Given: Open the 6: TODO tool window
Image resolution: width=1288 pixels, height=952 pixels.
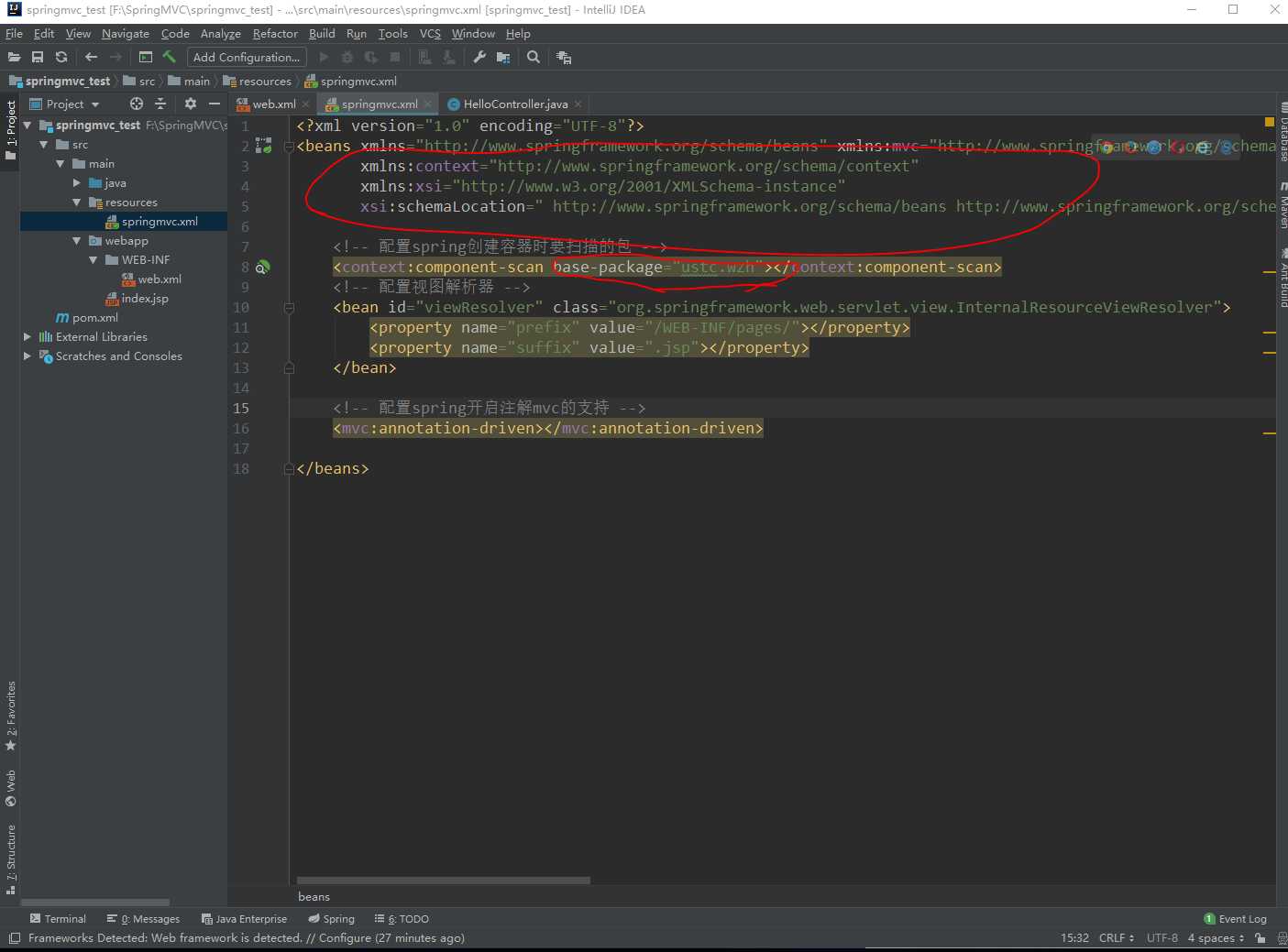Looking at the screenshot, I should (402, 918).
